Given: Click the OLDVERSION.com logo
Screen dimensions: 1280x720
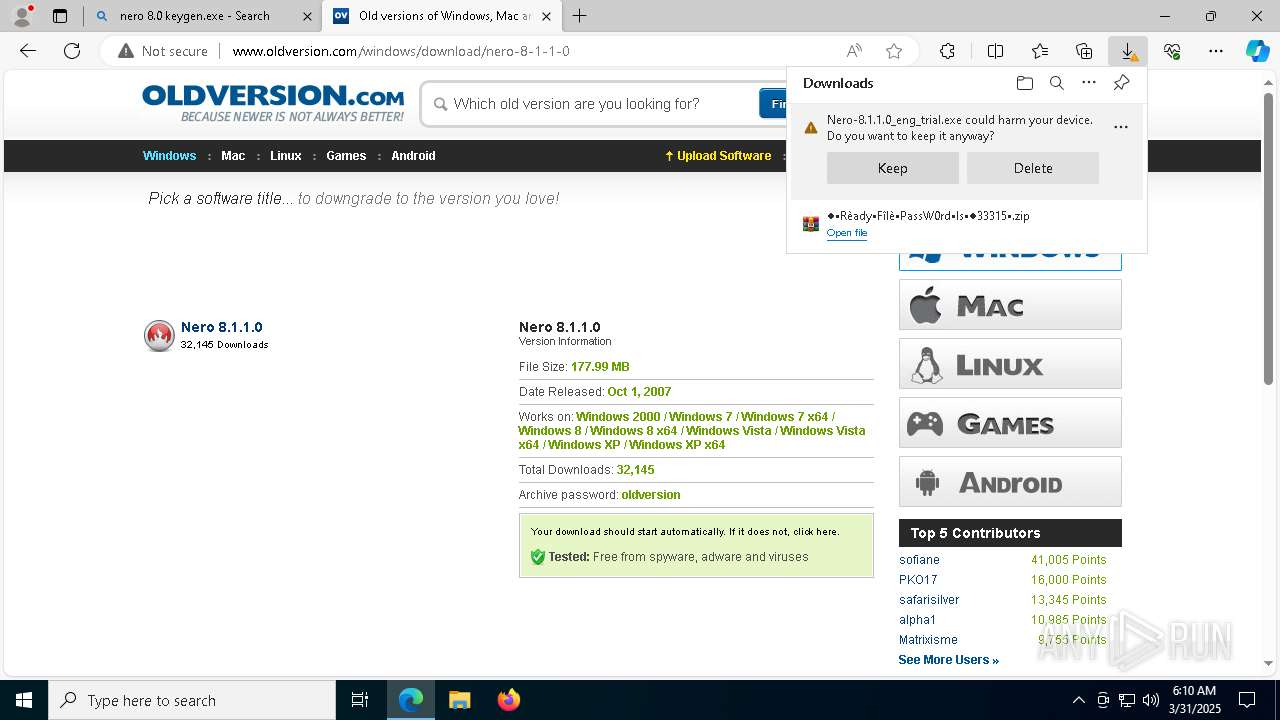Looking at the screenshot, I should [273, 103].
